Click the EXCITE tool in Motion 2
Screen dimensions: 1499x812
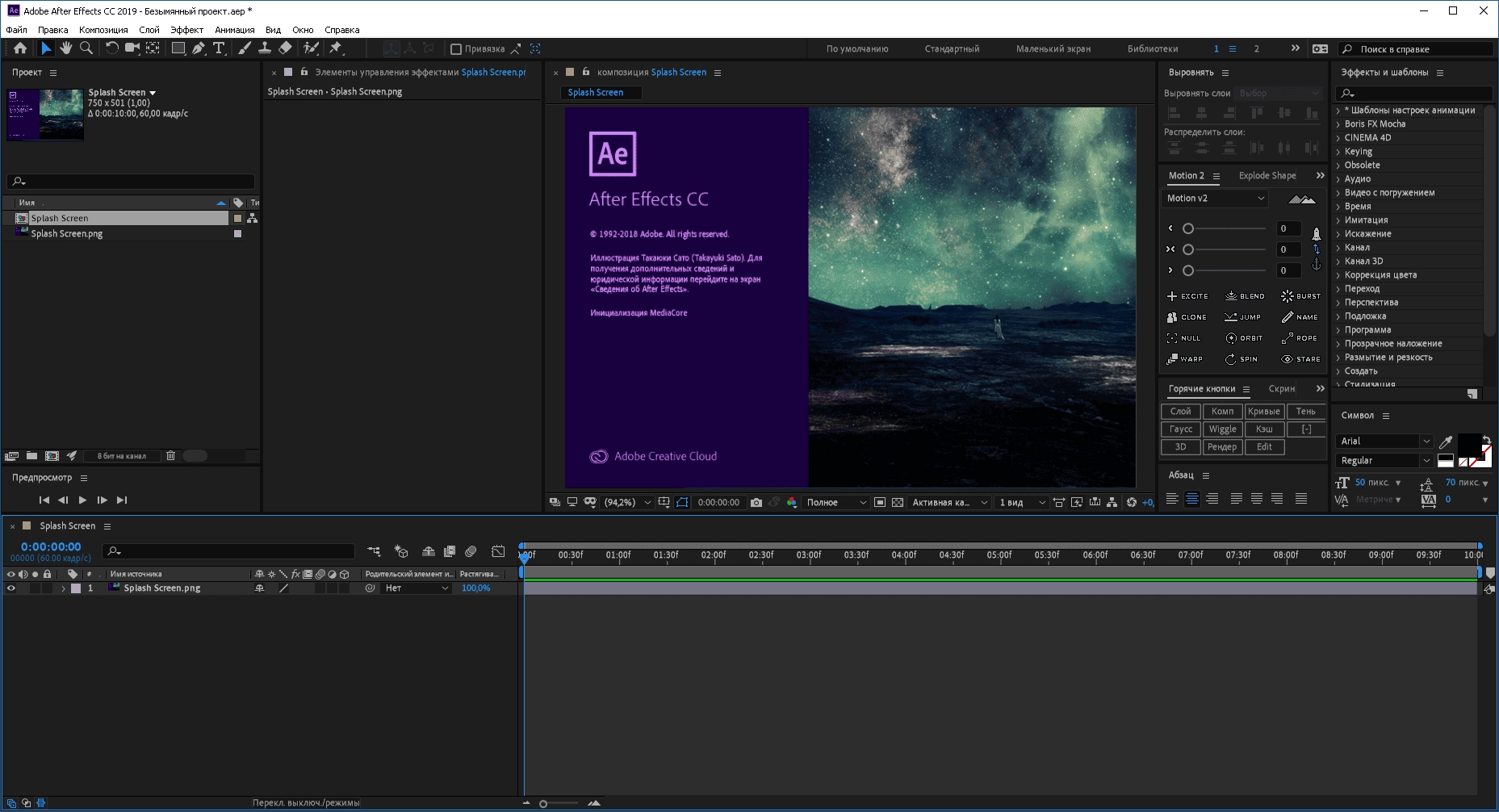(x=1187, y=296)
